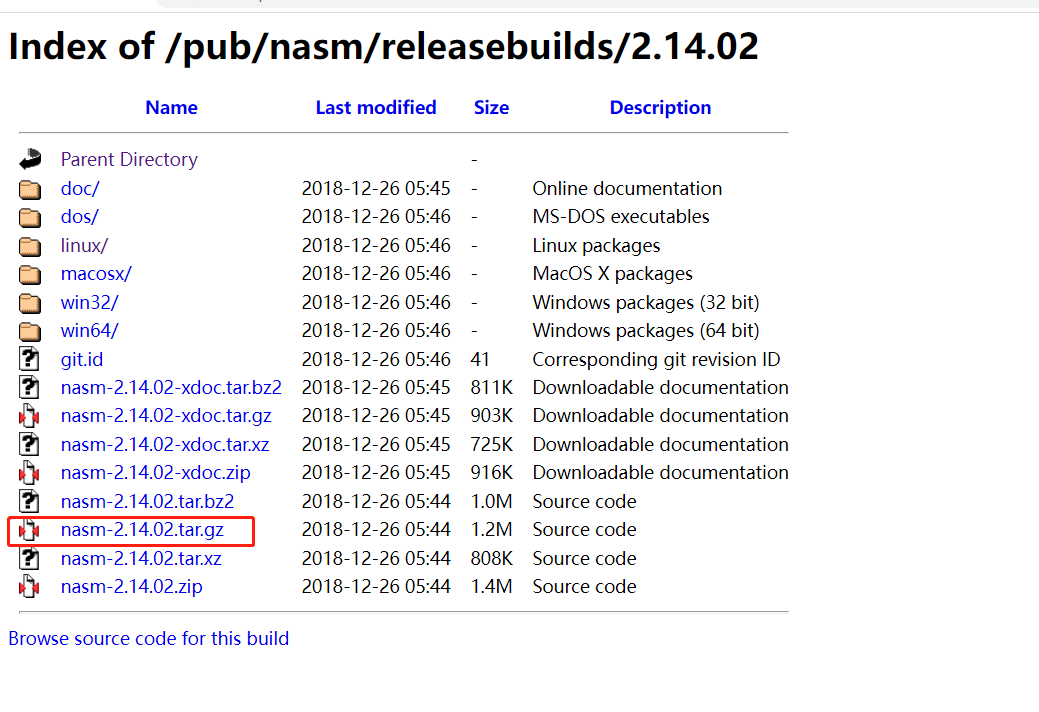Screen dimensions: 1039x712
Task: Click the archive icon beside nasm-2.14.02-xdoc.zip
Action: [x=29, y=473]
